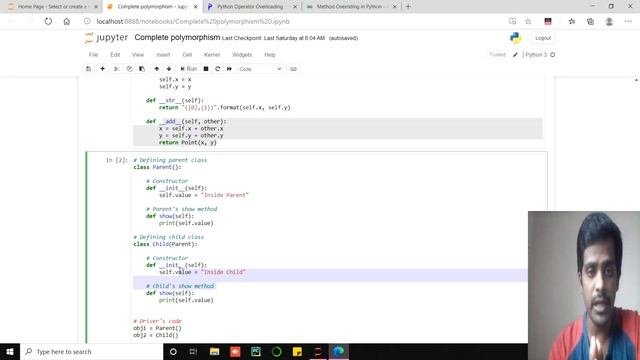
Task: Paste cells below with the toolbar icon
Action: tap(142, 69)
